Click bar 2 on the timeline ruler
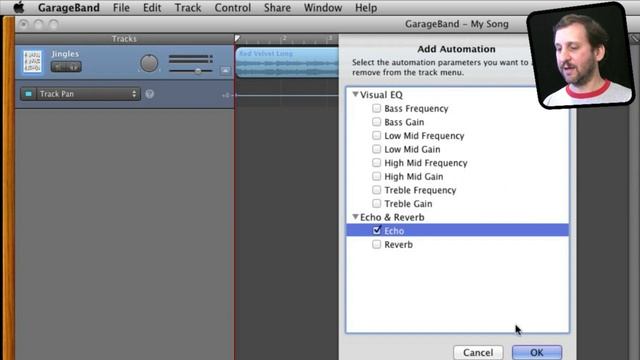This screenshot has width=640, height=360. point(284,38)
